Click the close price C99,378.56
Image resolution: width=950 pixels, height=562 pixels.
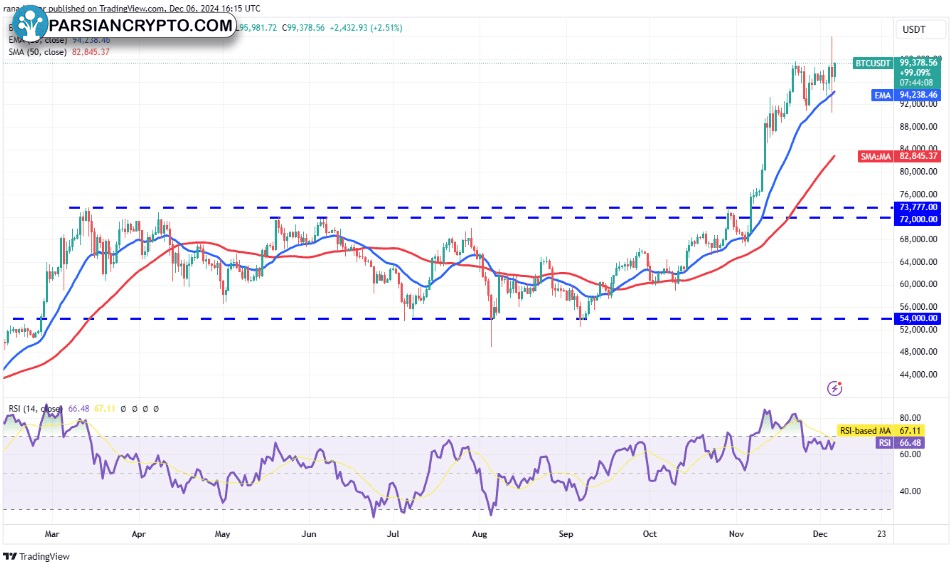(304, 28)
